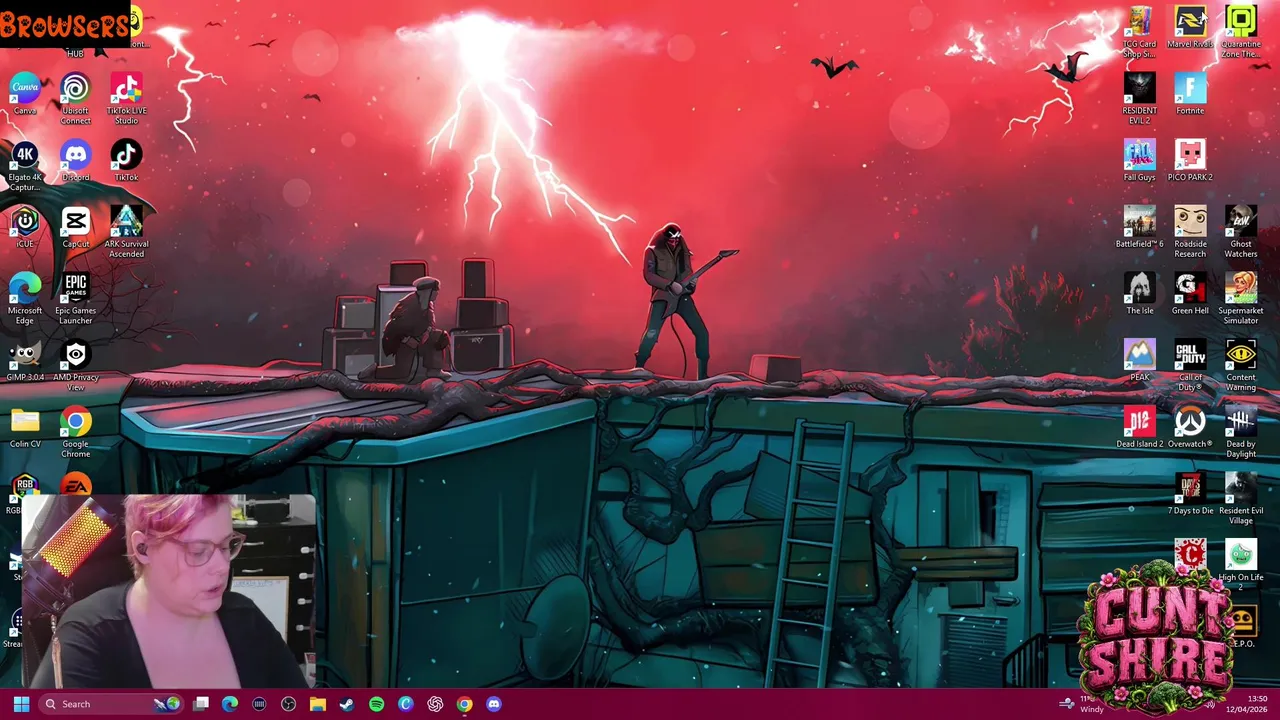
Task: Click the 7 Days to Die shortcut
Action: click(x=1190, y=494)
